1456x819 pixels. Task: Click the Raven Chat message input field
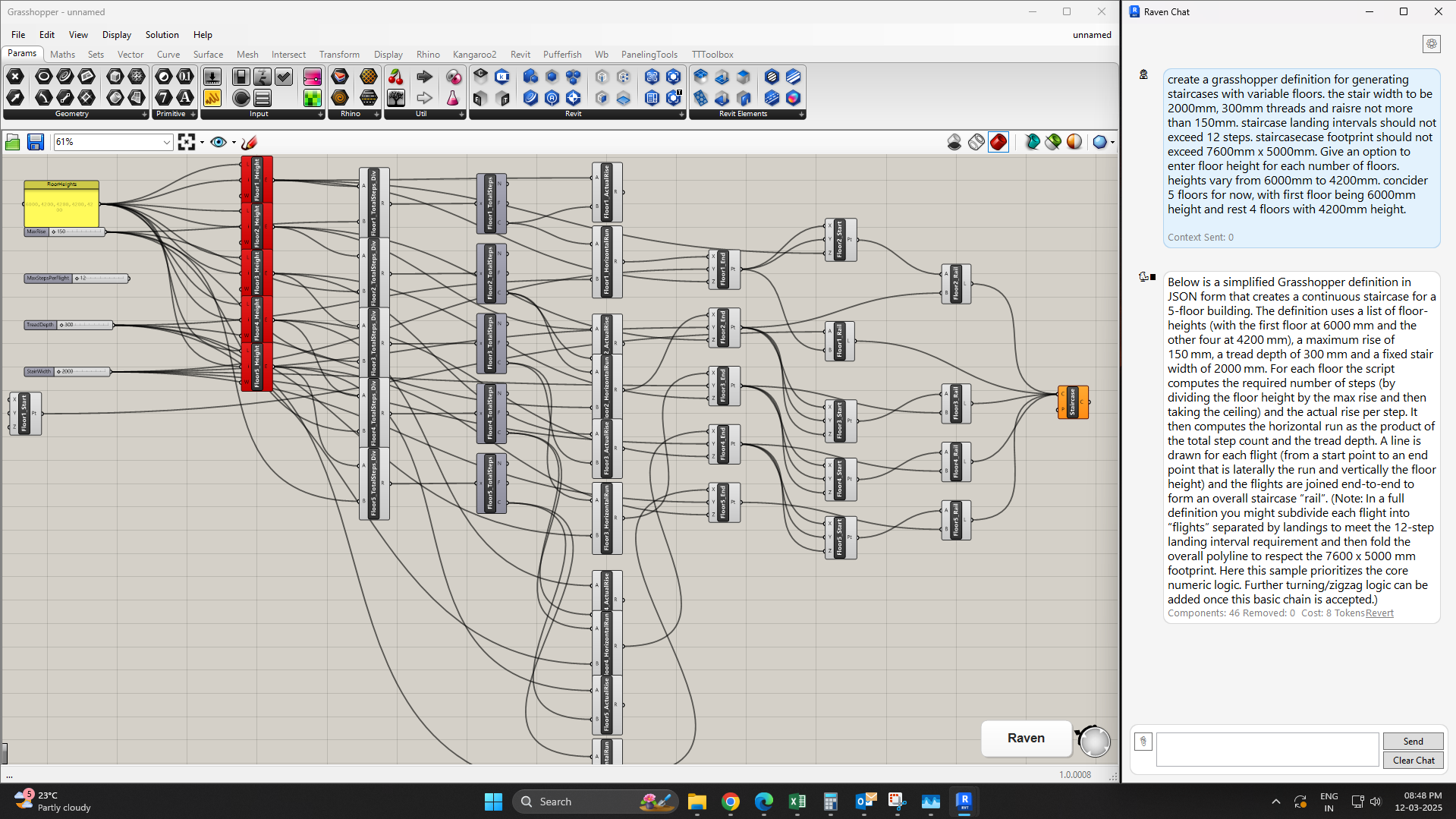coord(1267,749)
